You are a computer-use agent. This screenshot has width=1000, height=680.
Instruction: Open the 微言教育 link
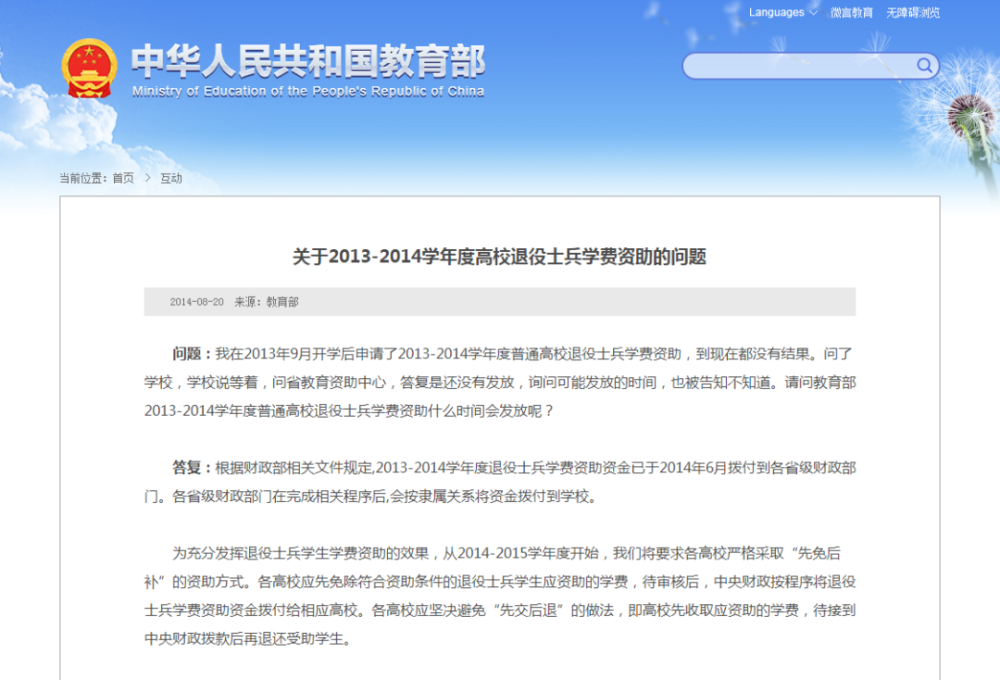tap(851, 13)
